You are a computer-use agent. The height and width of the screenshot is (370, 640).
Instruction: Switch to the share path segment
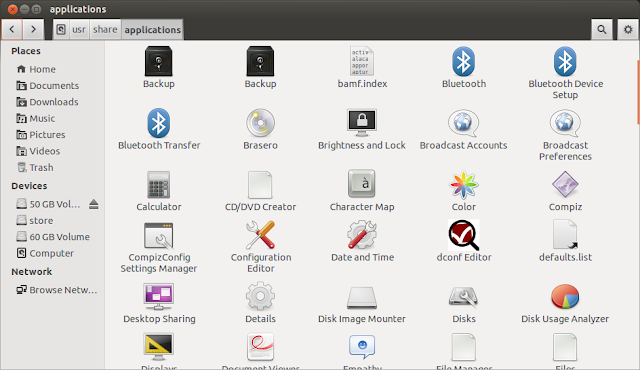pos(105,29)
